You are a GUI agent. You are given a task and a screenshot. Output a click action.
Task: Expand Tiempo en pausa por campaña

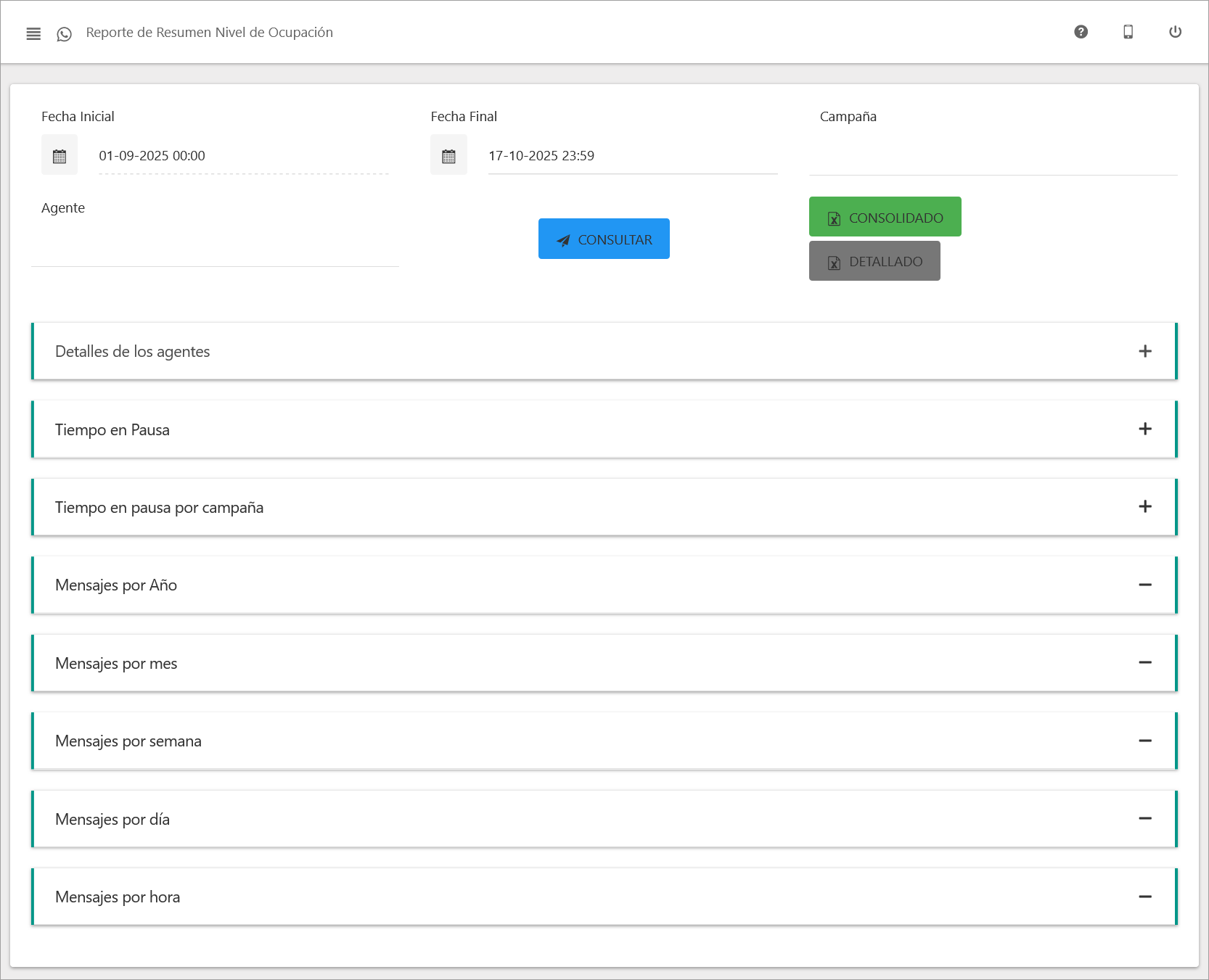tap(1144, 506)
